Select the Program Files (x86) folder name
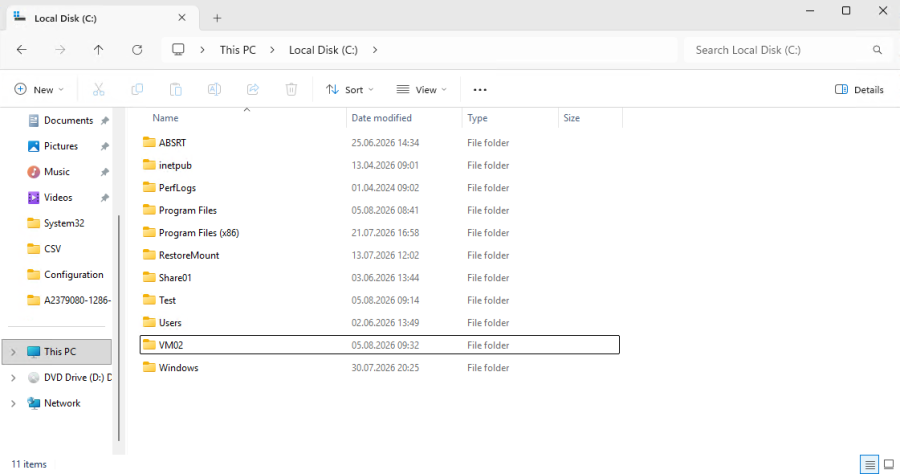Viewport: 900px width, 474px height. coord(199,232)
